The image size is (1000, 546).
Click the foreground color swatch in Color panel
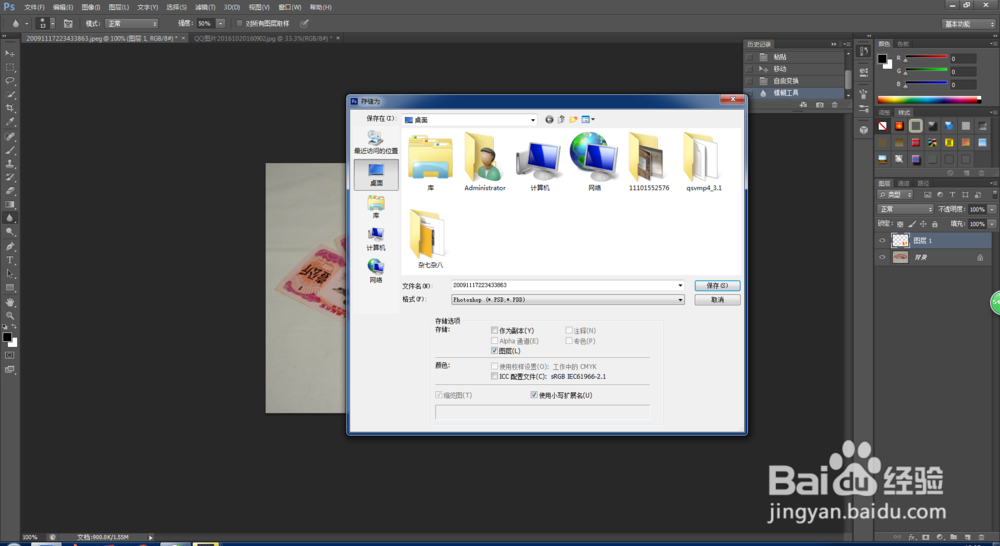(x=881, y=59)
